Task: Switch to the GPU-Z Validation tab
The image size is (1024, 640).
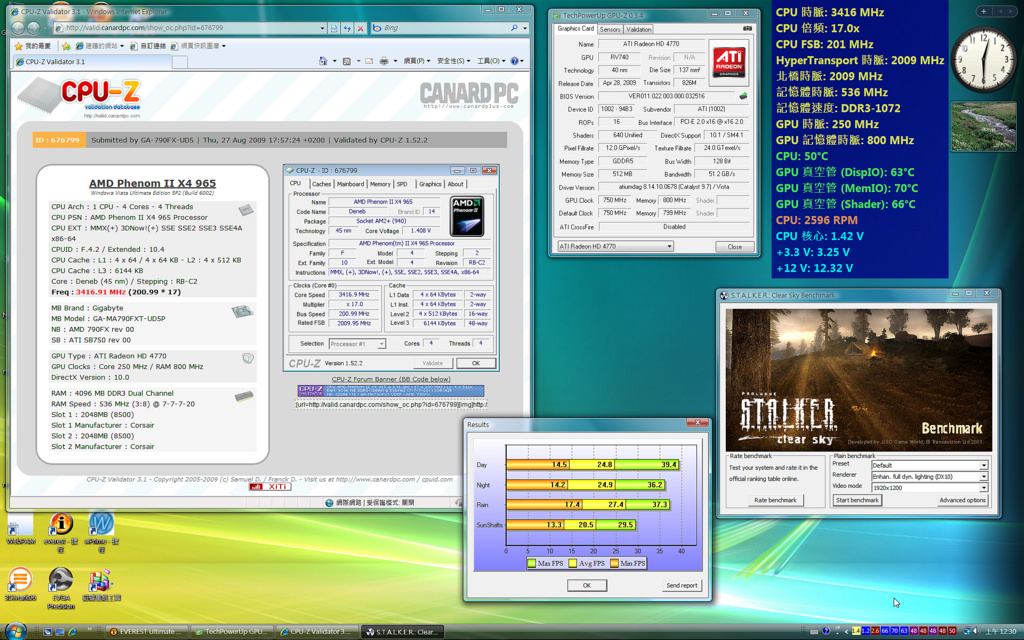Action: (x=638, y=29)
